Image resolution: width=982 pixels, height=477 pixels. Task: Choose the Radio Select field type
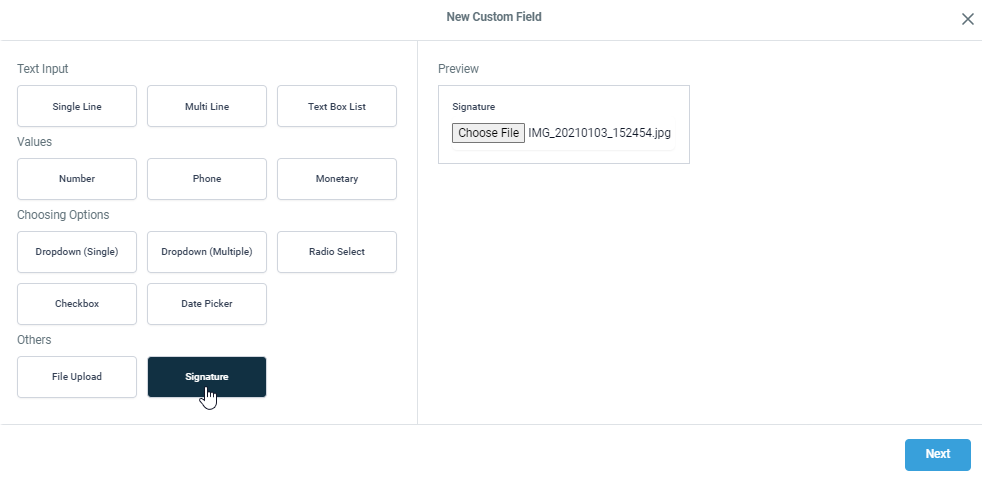pyautogui.click(x=337, y=252)
